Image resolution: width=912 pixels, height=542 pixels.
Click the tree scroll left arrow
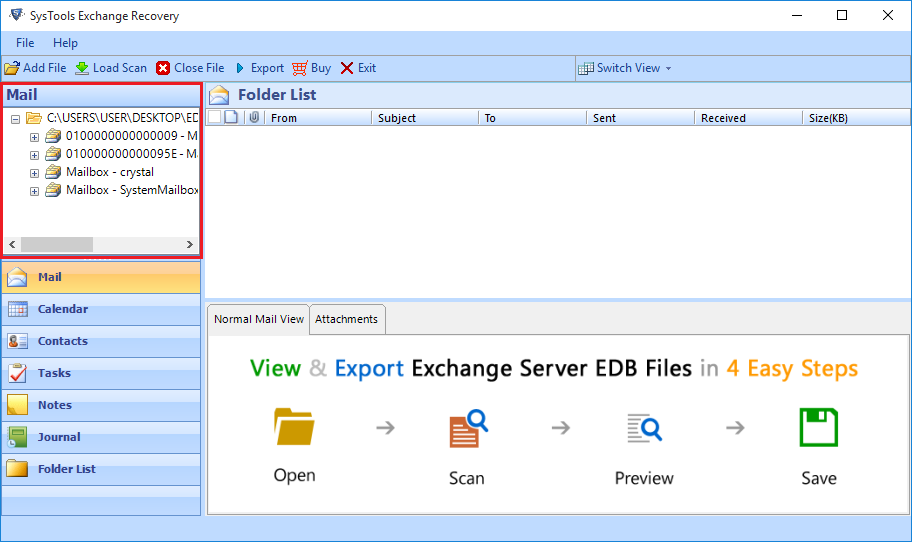[12, 244]
